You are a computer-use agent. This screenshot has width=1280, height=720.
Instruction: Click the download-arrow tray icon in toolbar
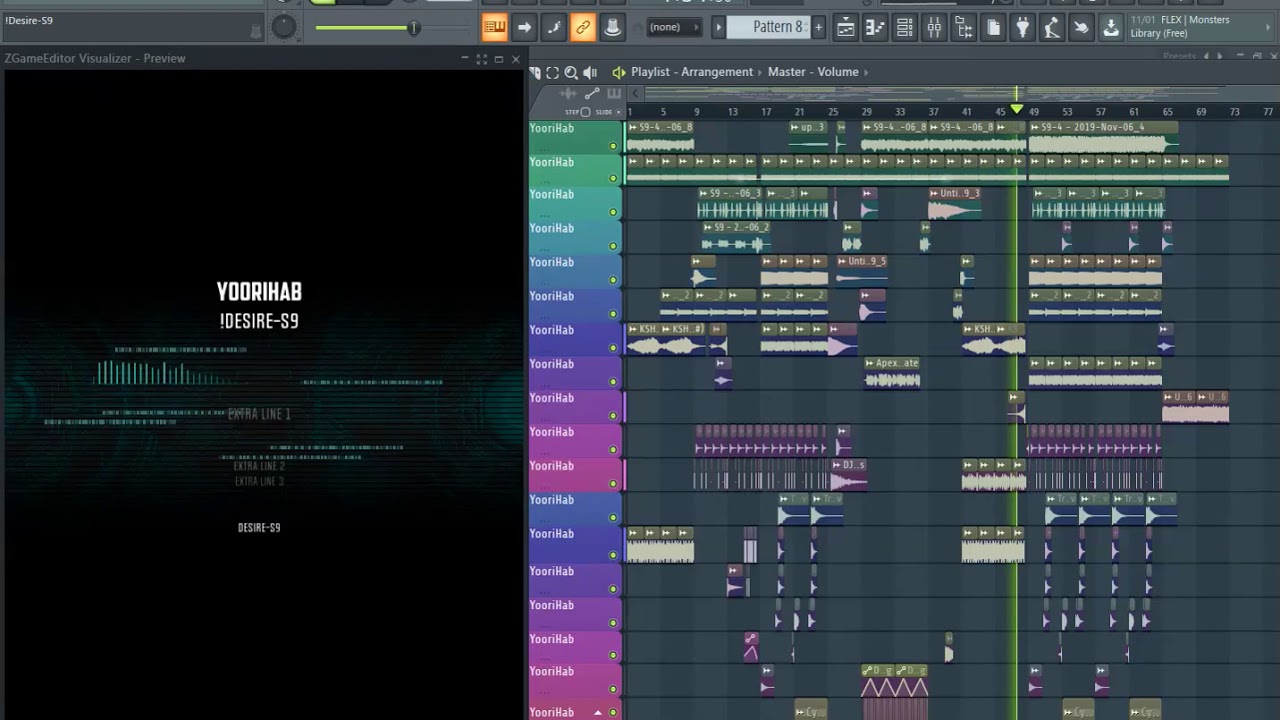point(1111,28)
